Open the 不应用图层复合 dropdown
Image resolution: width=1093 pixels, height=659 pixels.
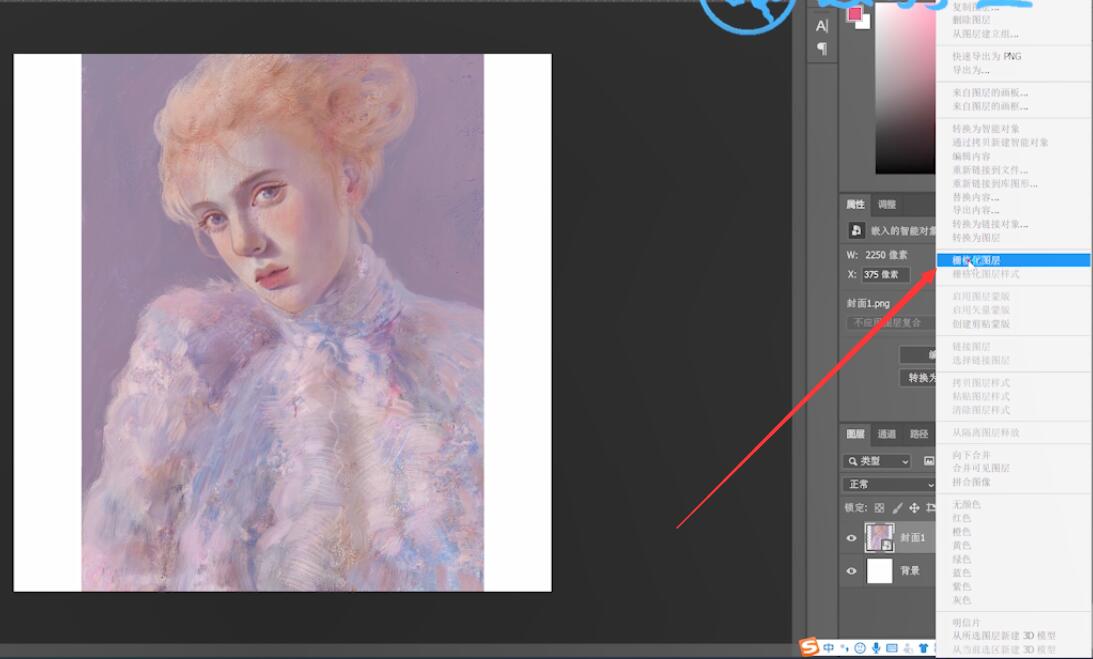pyautogui.click(x=891, y=323)
